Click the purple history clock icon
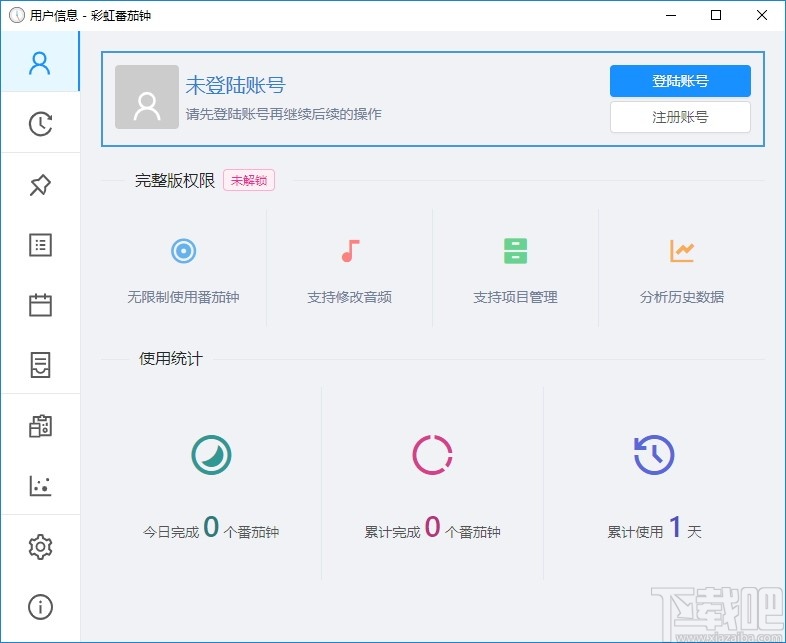Viewport: 786px width, 643px height. [654, 455]
